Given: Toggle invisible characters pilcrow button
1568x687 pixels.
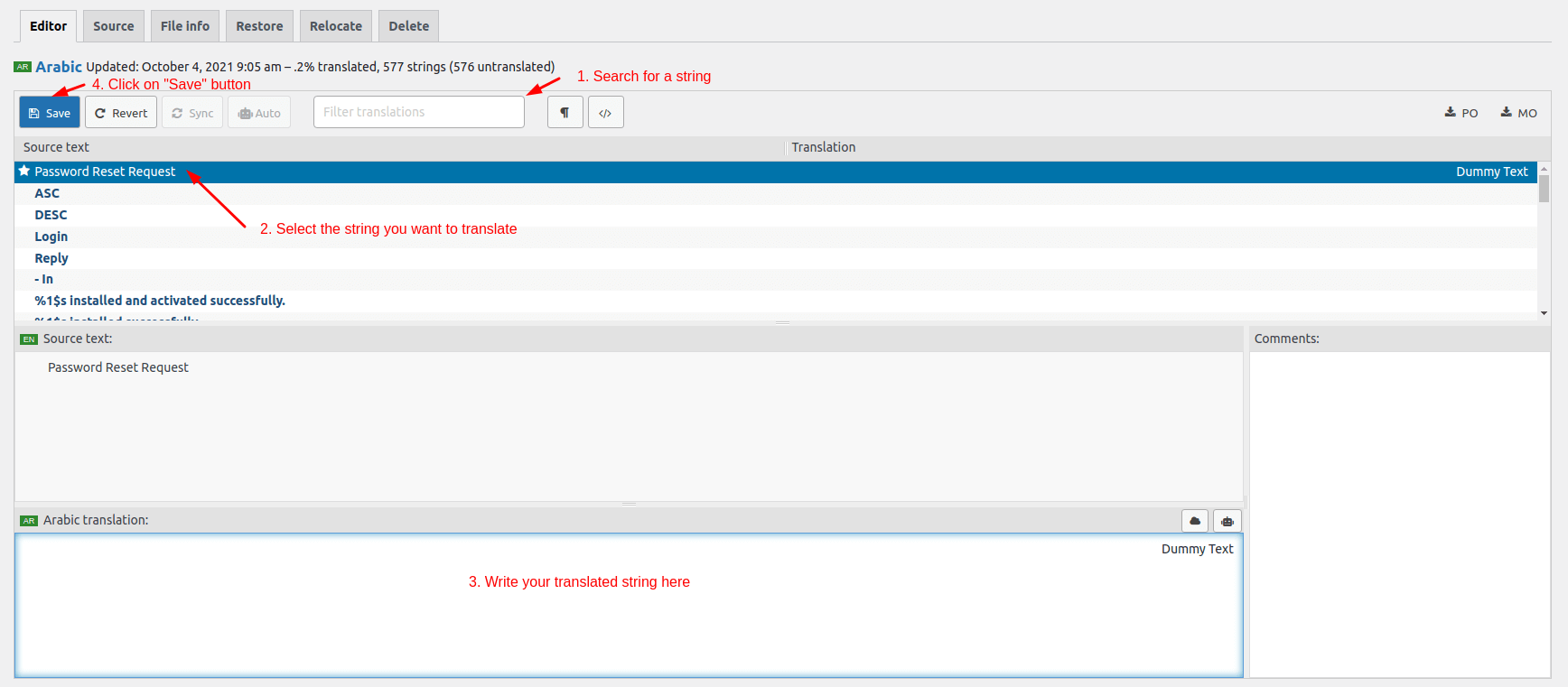Looking at the screenshot, I should pyautogui.click(x=565, y=113).
